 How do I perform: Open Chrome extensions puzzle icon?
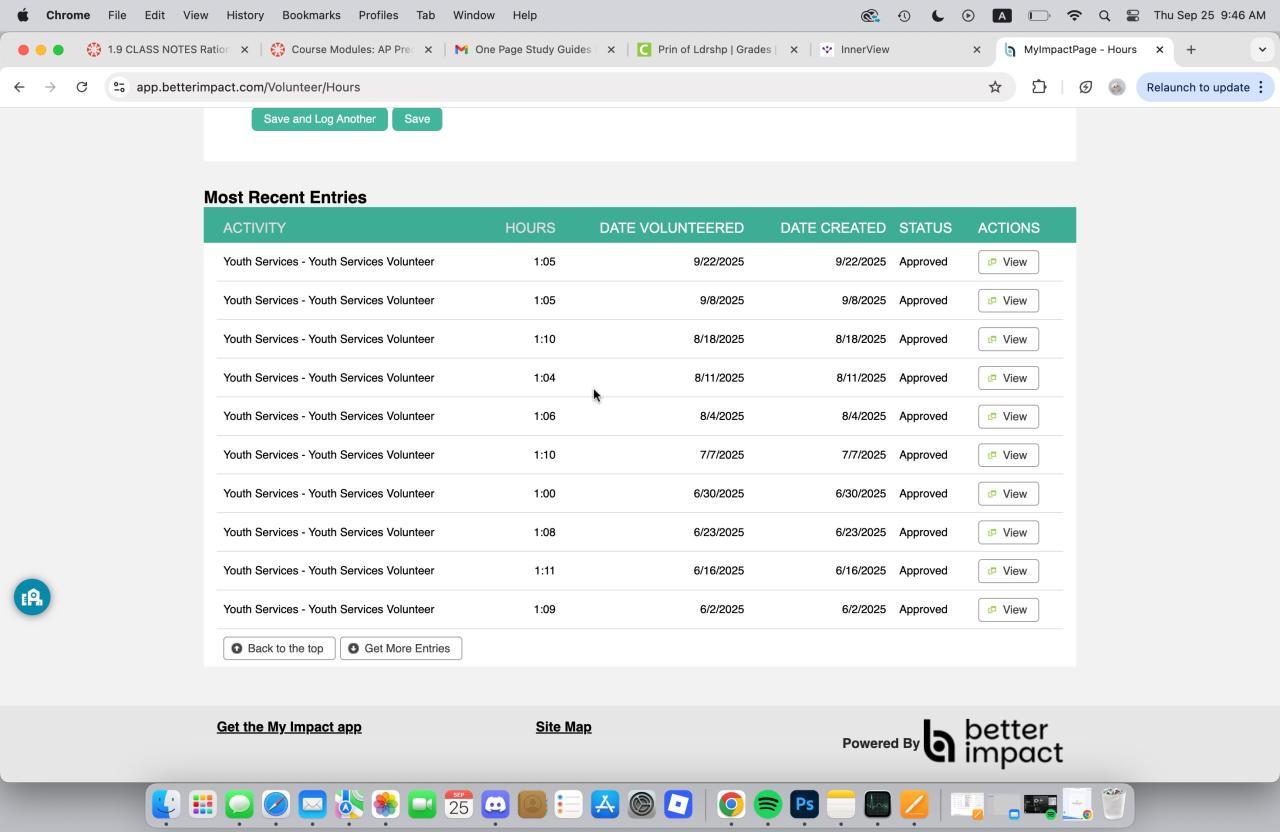coord(1039,87)
